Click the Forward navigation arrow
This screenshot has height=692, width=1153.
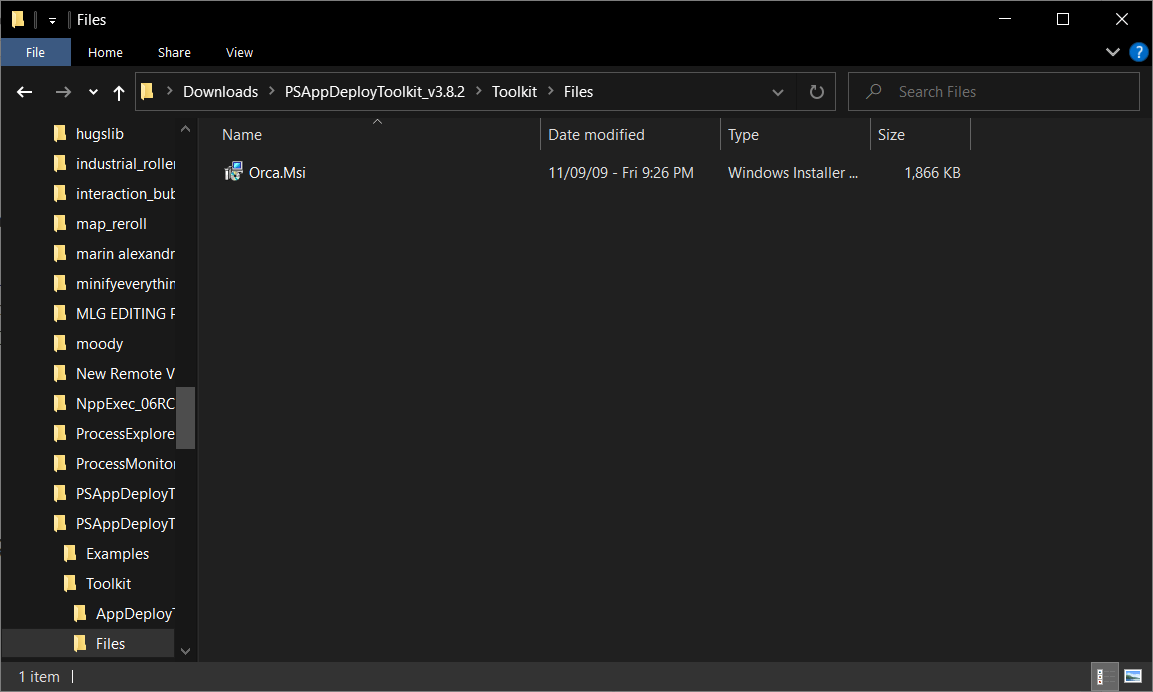(63, 92)
